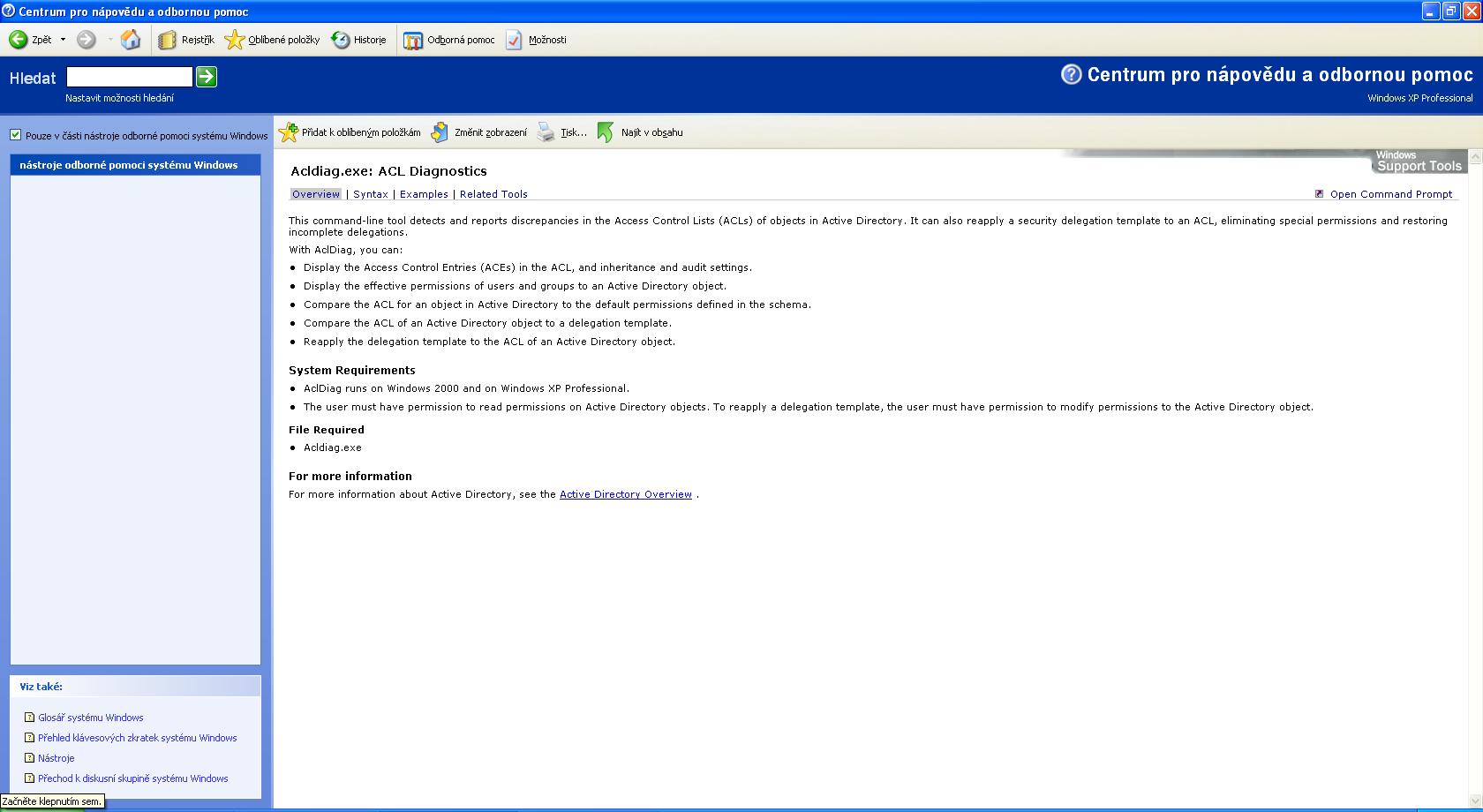Open the Nástroje link
Screen dimensions: 1483x812
point(56,758)
